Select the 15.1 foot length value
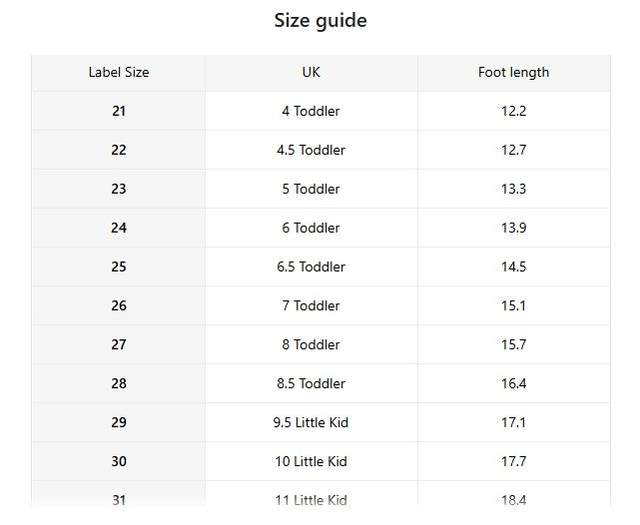 pos(513,306)
